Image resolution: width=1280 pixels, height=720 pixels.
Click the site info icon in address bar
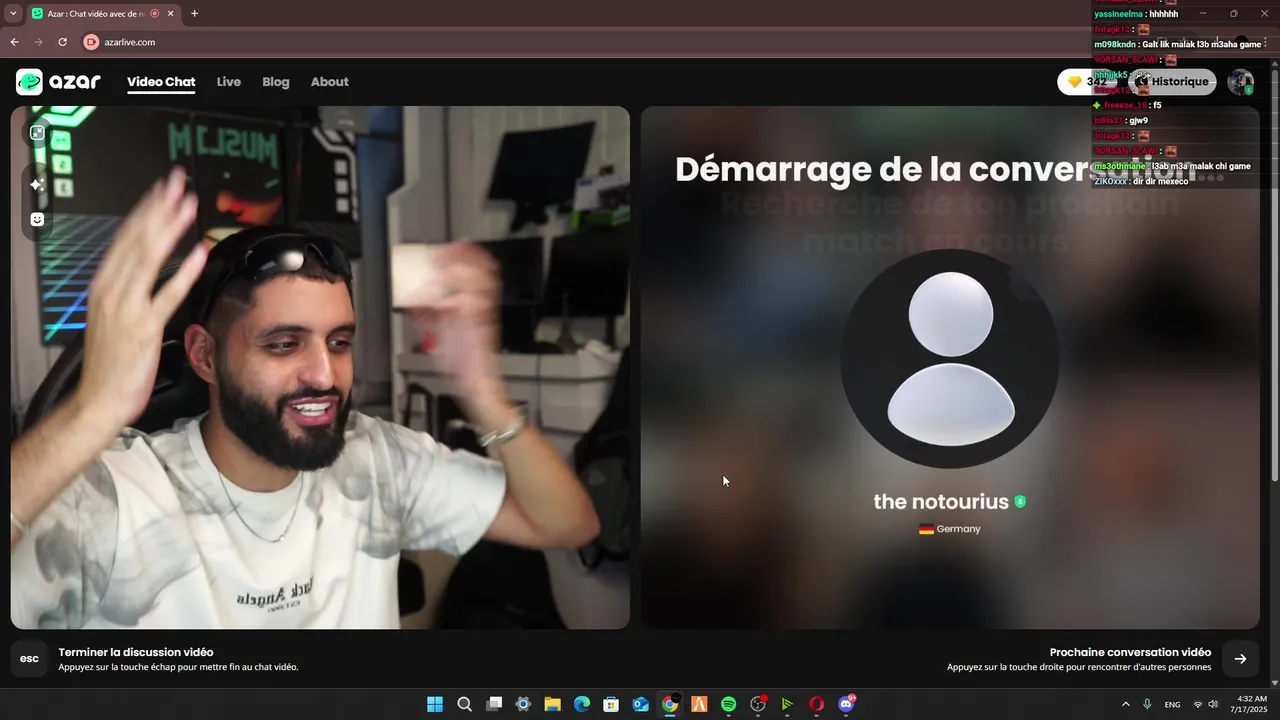tap(91, 42)
